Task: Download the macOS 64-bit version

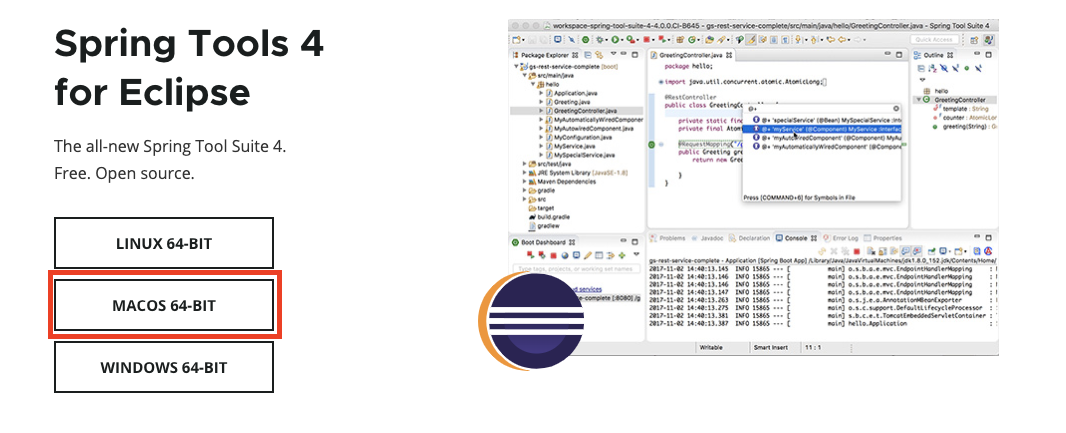Action: click(x=164, y=305)
